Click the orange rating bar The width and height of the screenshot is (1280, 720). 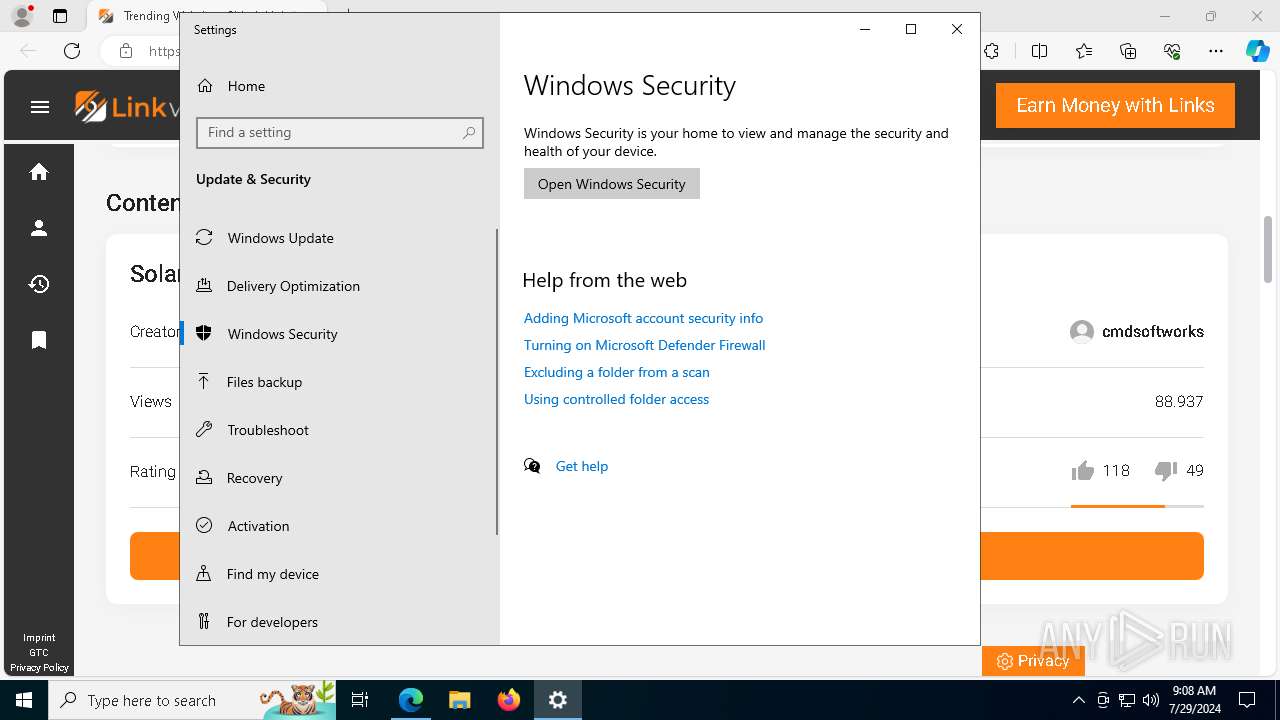click(1118, 506)
